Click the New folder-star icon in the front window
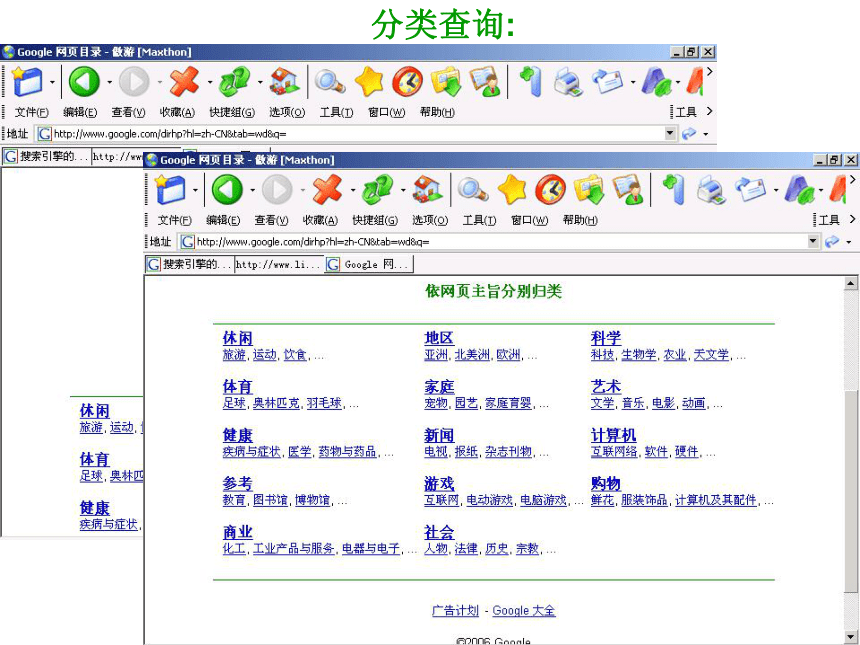The image size is (860, 645). pyautogui.click(x=170, y=190)
